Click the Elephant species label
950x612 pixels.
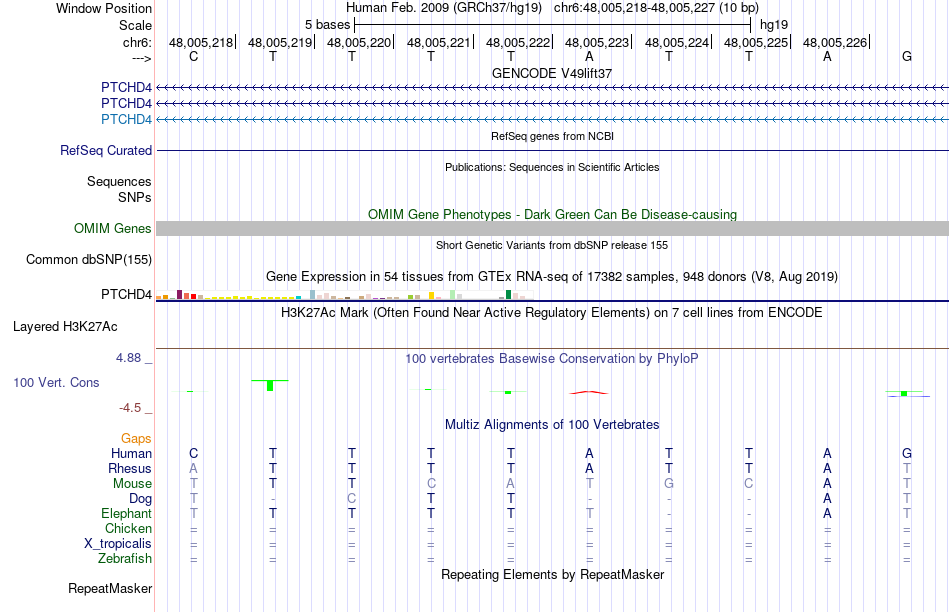pos(126,514)
